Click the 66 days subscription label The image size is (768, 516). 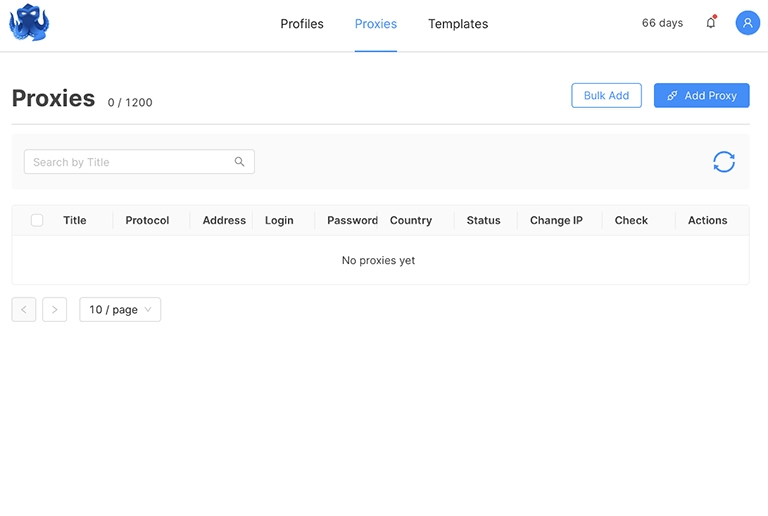click(x=662, y=23)
